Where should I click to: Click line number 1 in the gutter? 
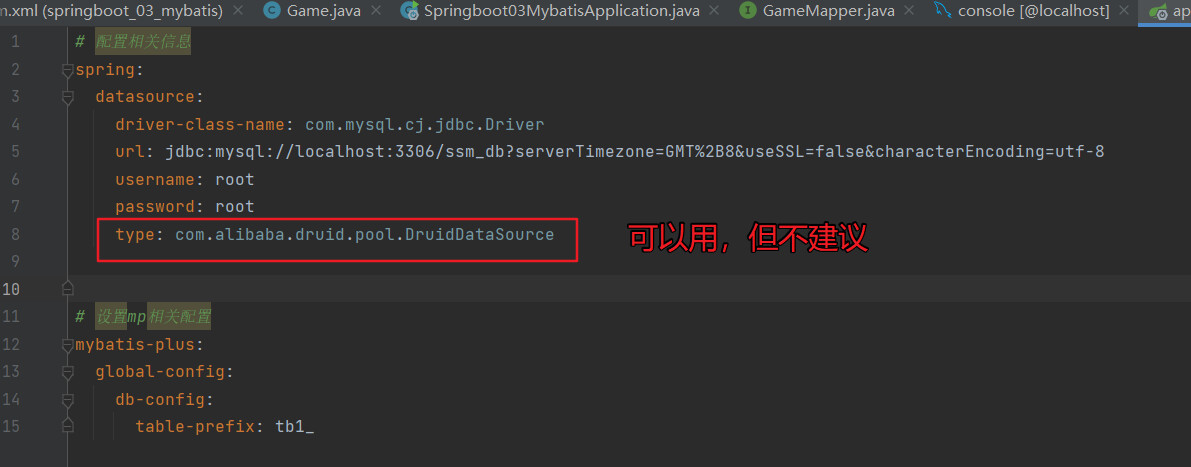[16, 43]
